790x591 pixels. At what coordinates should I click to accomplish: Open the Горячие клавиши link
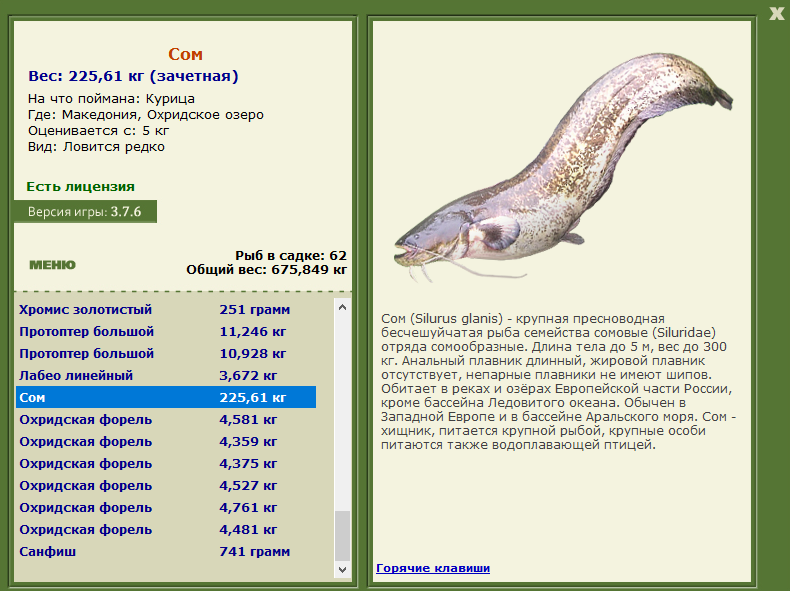click(433, 568)
